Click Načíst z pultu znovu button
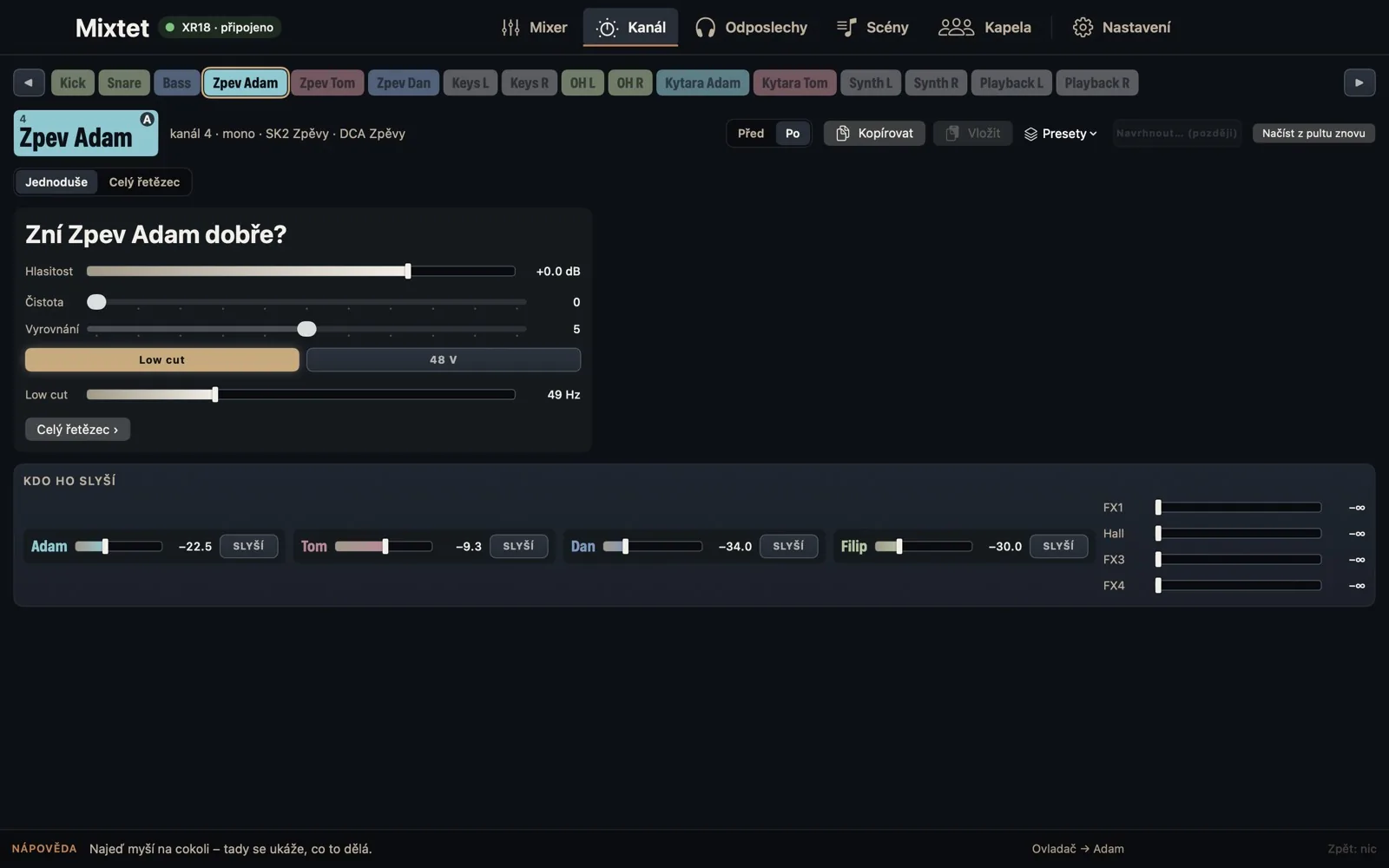Viewport: 1389px width, 868px height. [1313, 133]
